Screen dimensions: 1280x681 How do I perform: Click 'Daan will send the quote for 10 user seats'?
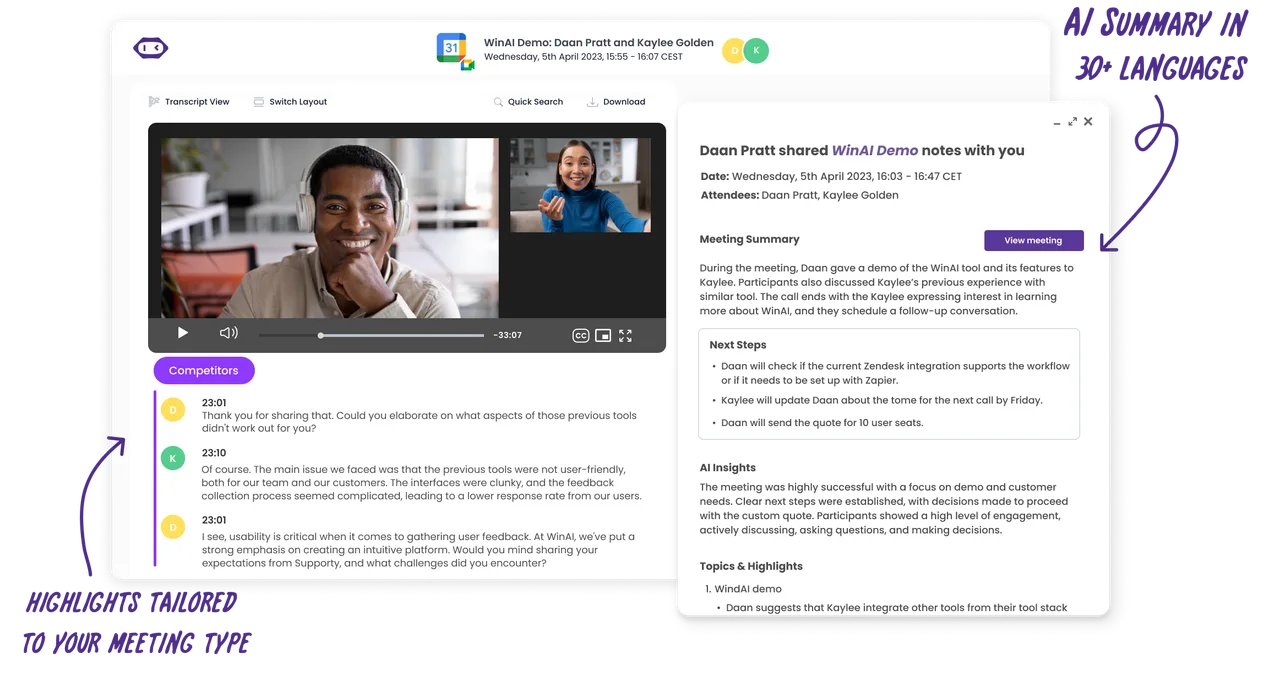coord(822,423)
